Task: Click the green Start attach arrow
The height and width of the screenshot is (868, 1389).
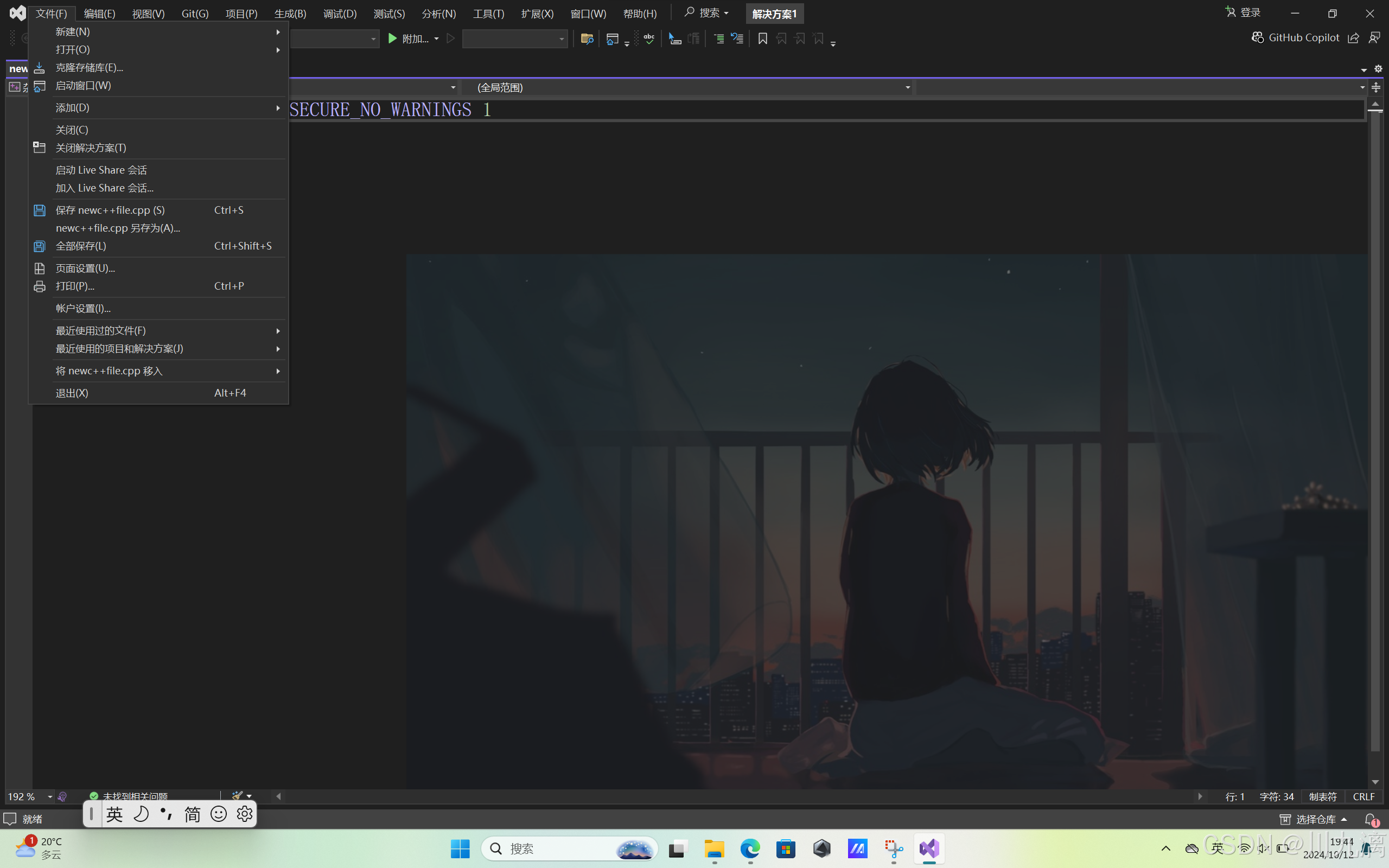Action: pyautogui.click(x=393, y=39)
